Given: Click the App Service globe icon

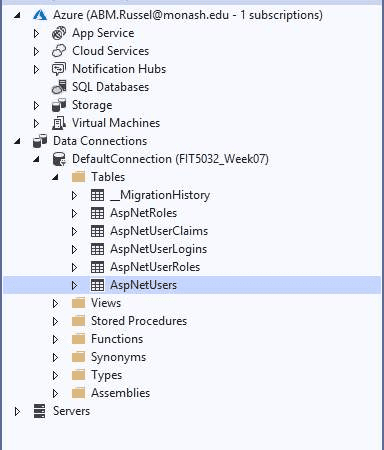Looking at the screenshot, I should point(59,33).
